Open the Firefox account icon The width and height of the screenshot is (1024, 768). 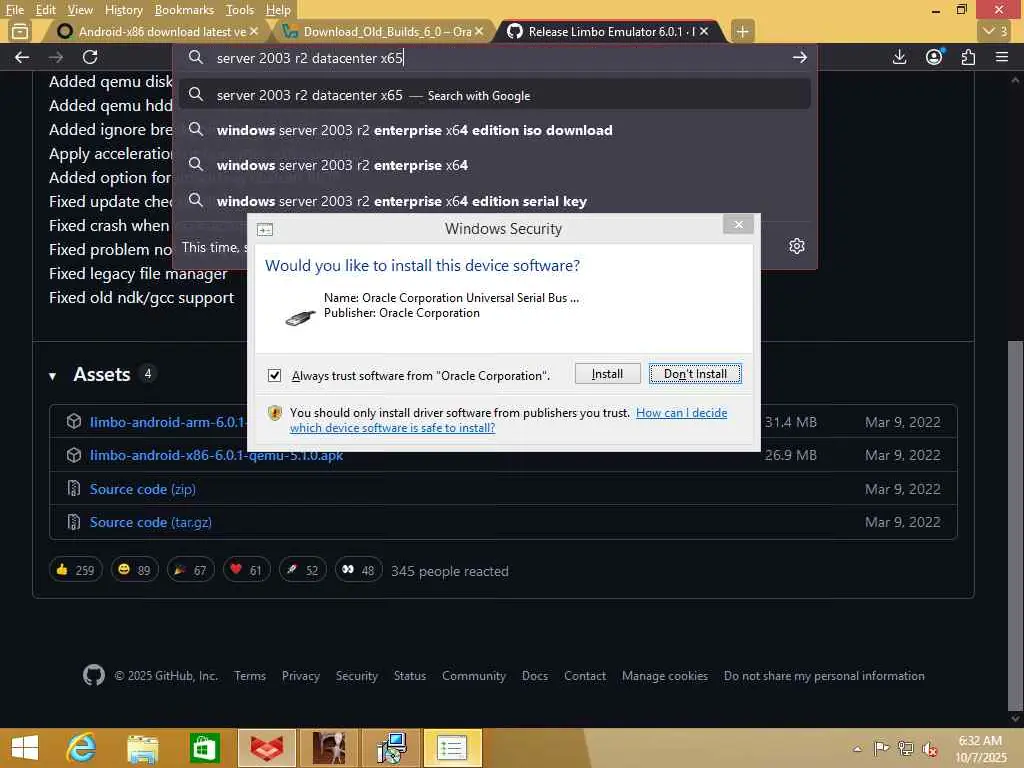934,57
